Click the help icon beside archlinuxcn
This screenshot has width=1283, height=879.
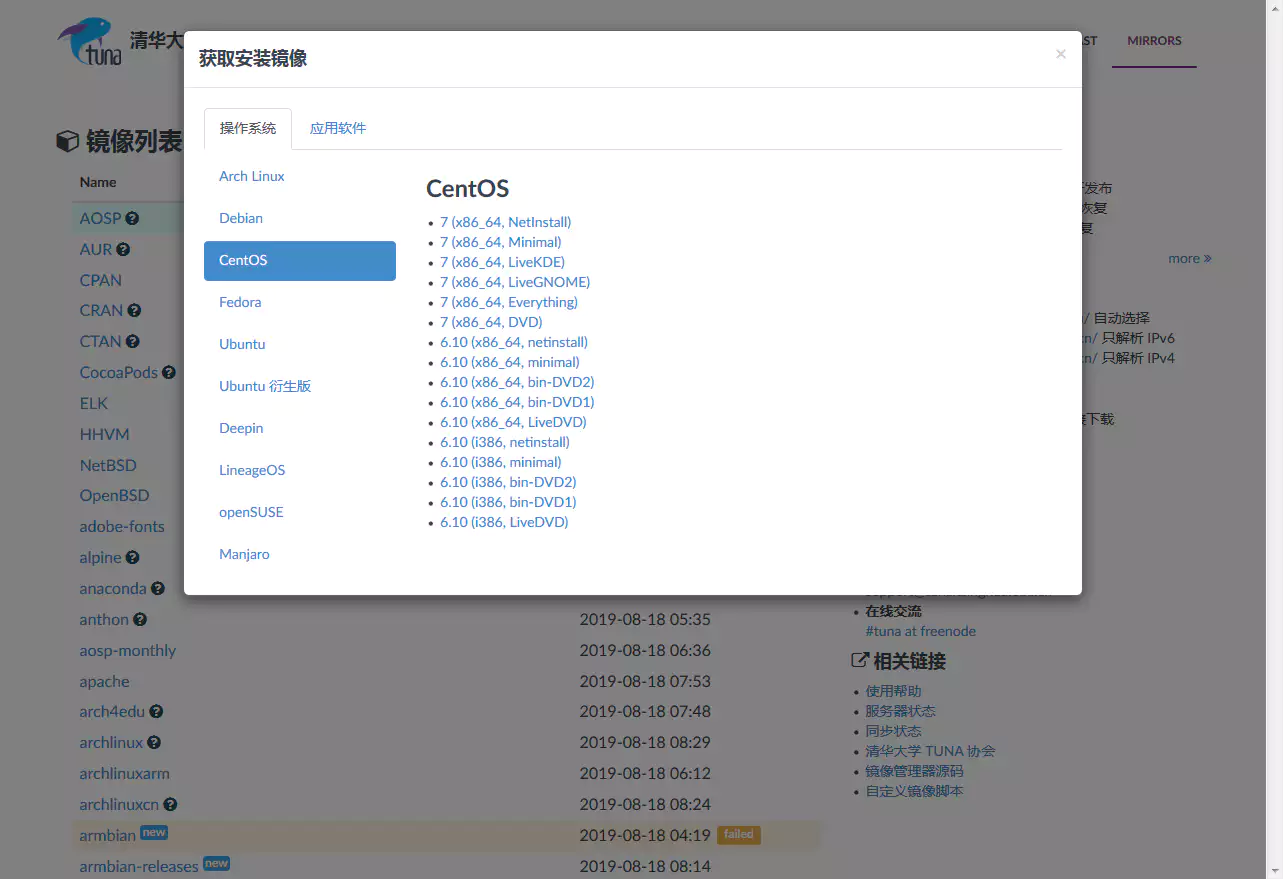click(169, 804)
